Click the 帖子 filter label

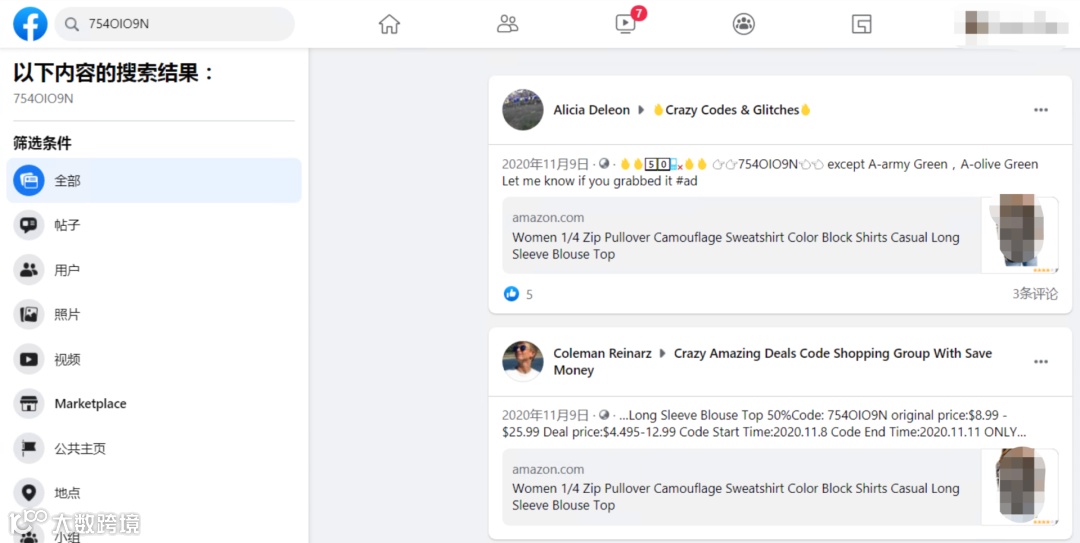68,225
